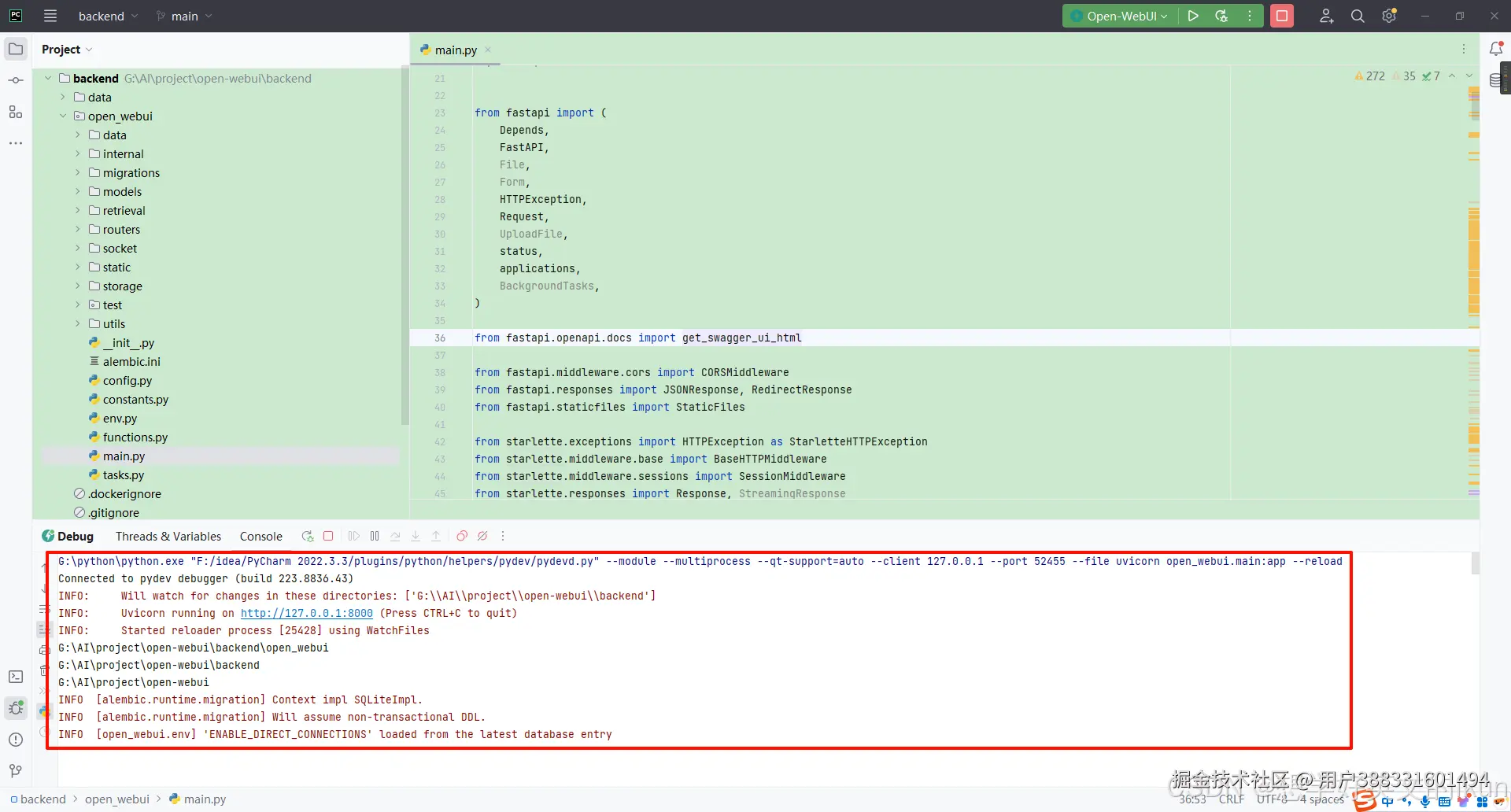Open the Git tool window

16,771
